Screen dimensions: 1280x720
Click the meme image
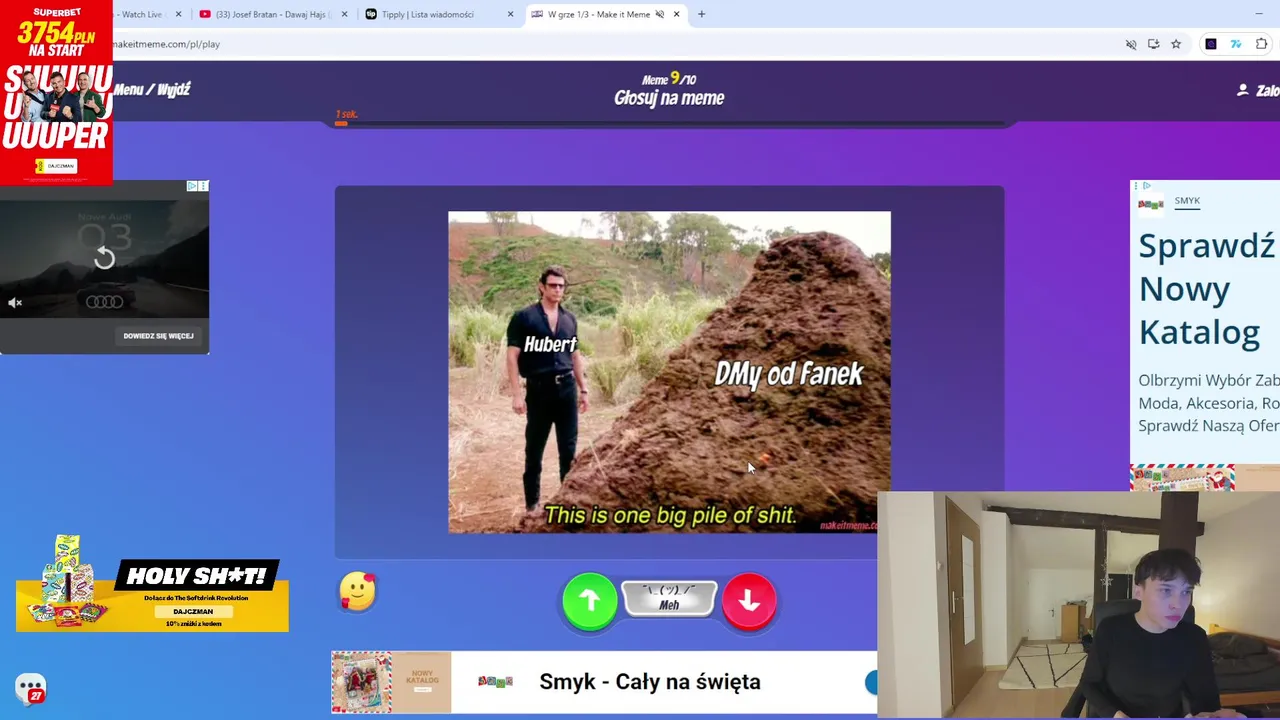point(669,372)
